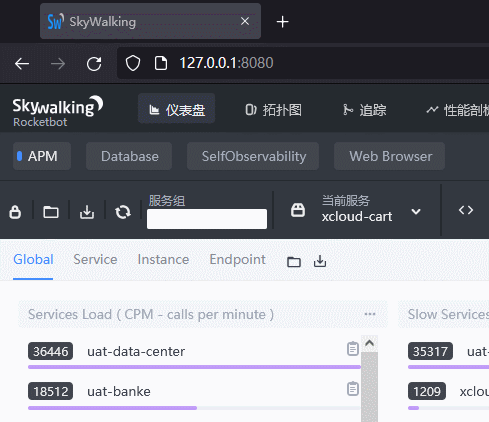Click the uat-data-center purple load bar
The height and width of the screenshot is (422, 489).
(194, 367)
